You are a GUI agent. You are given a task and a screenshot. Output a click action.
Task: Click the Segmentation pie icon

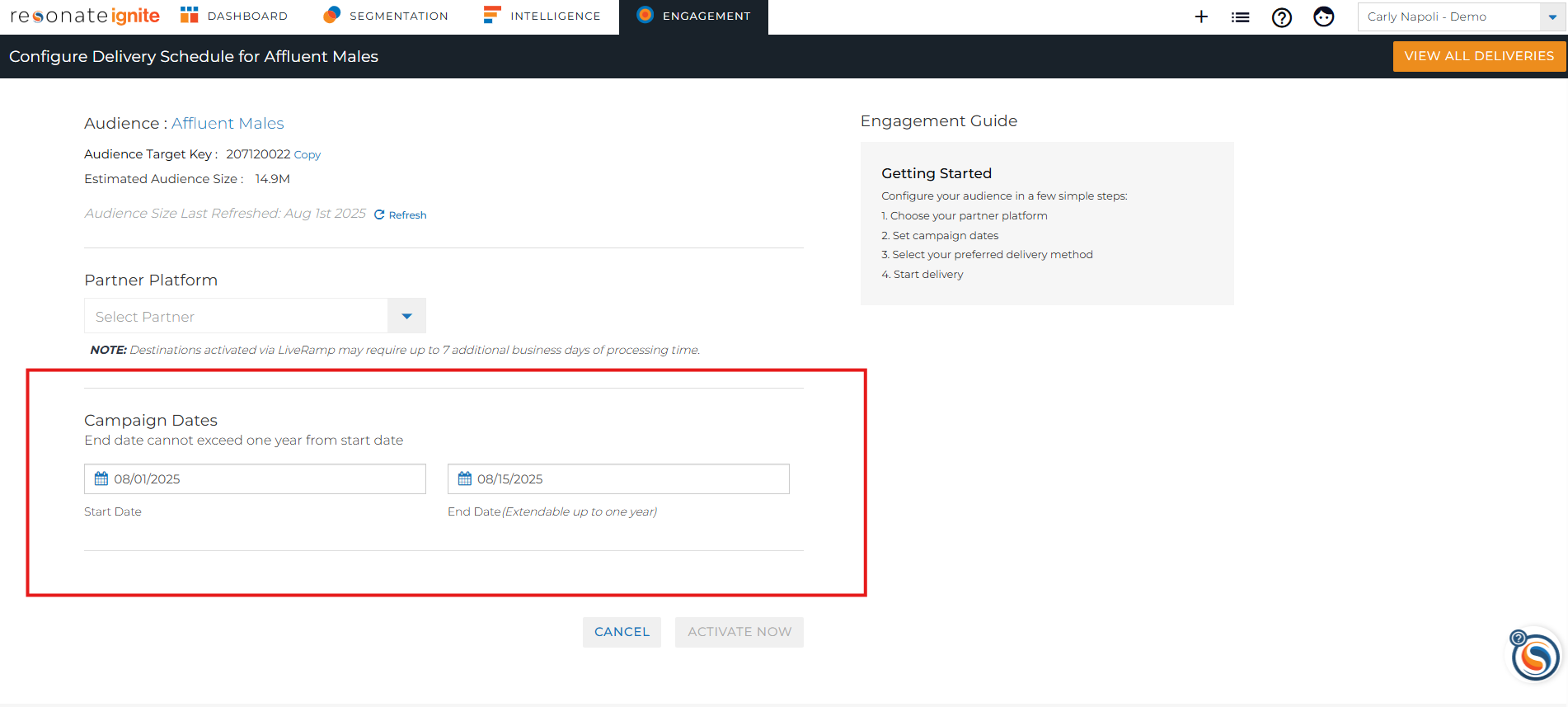pos(331,14)
